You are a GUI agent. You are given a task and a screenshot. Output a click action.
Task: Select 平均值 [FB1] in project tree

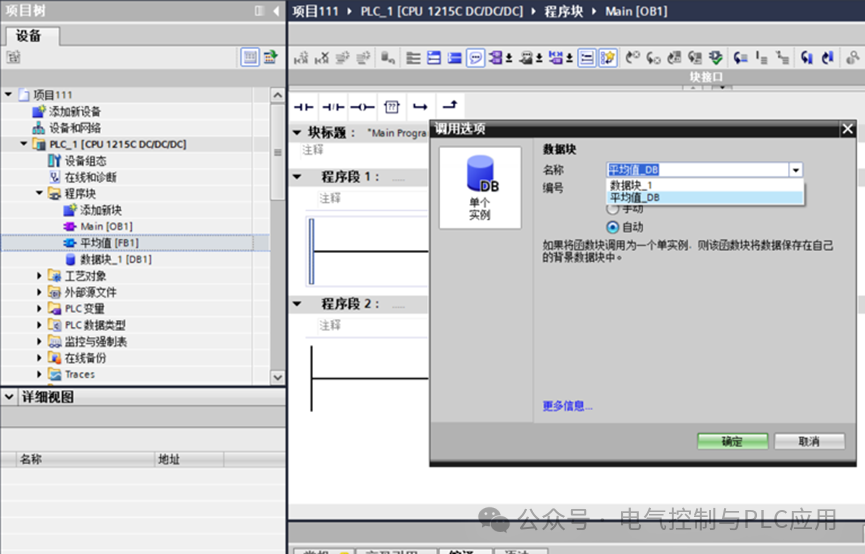109,243
